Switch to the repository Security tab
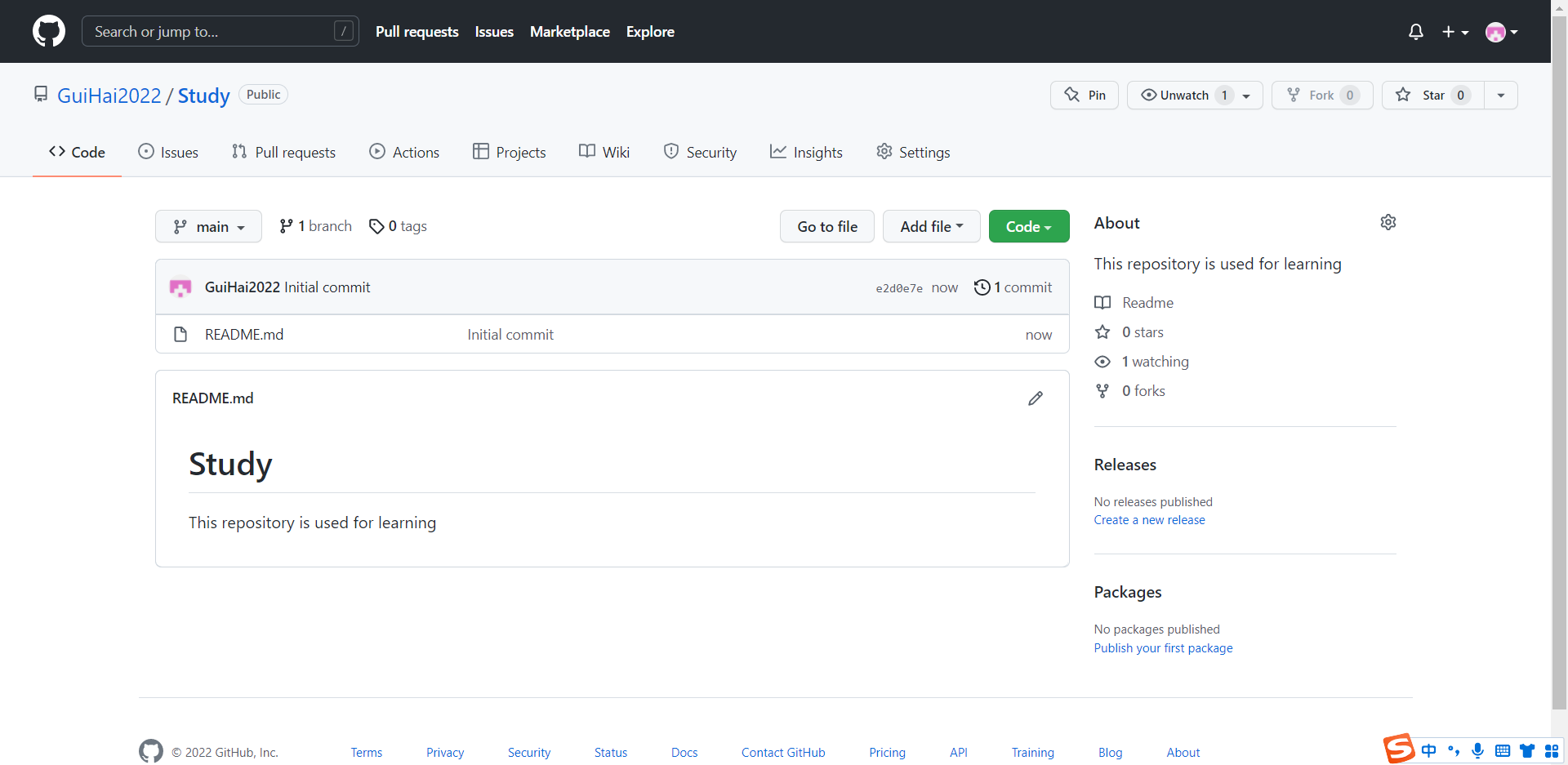Screen dimensions: 1568x765 click(x=700, y=152)
